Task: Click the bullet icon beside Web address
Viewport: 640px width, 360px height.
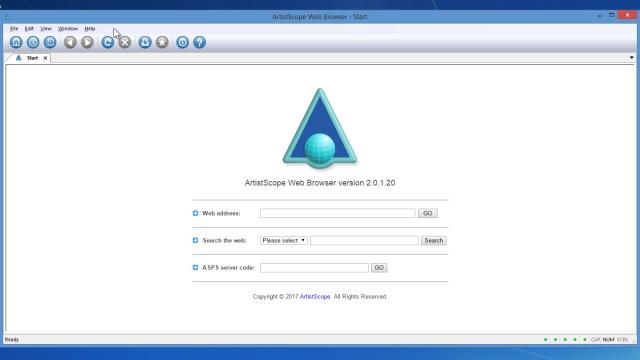Action: tap(195, 213)
